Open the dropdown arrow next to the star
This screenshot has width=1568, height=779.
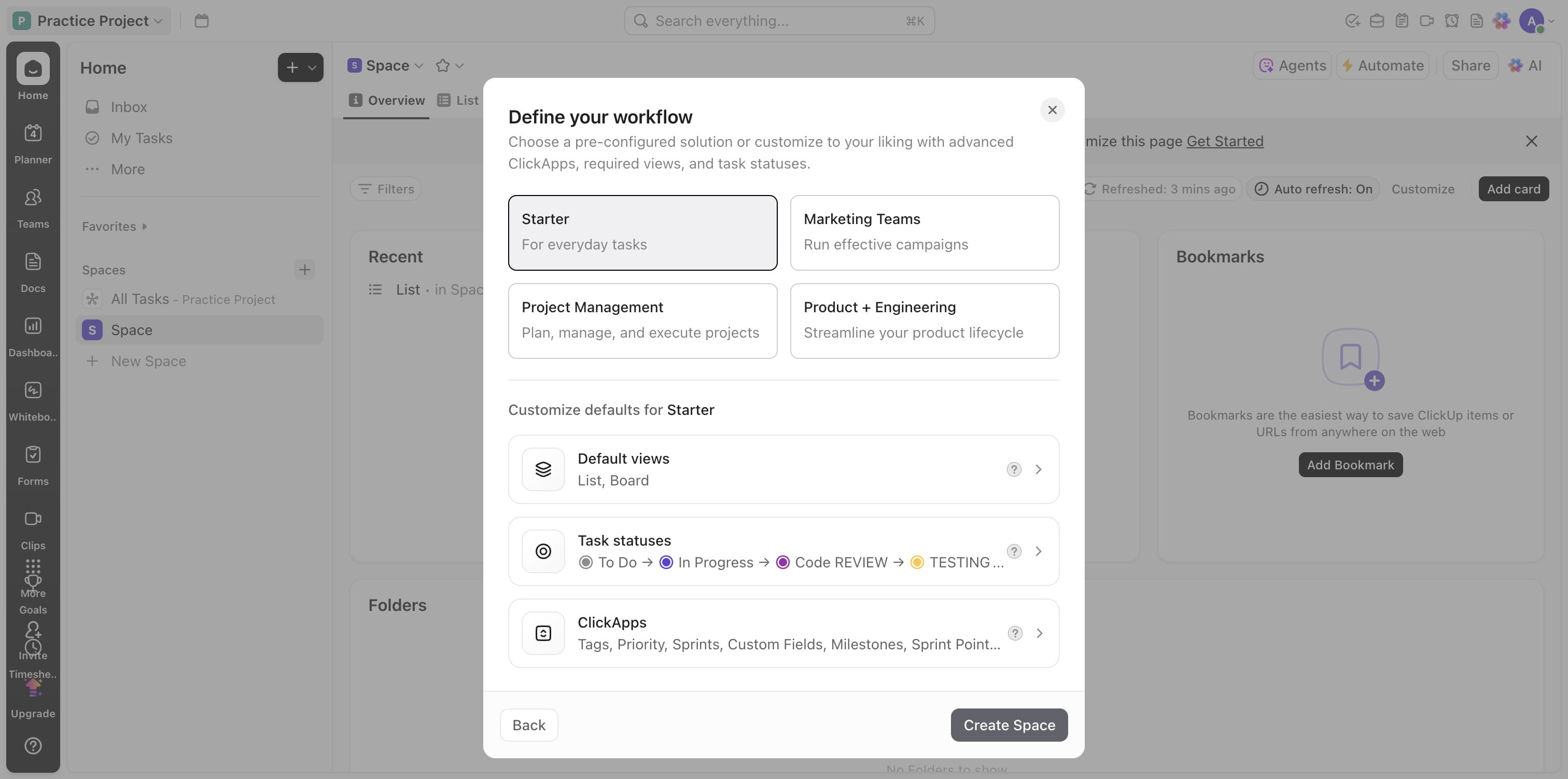[459, 66]
